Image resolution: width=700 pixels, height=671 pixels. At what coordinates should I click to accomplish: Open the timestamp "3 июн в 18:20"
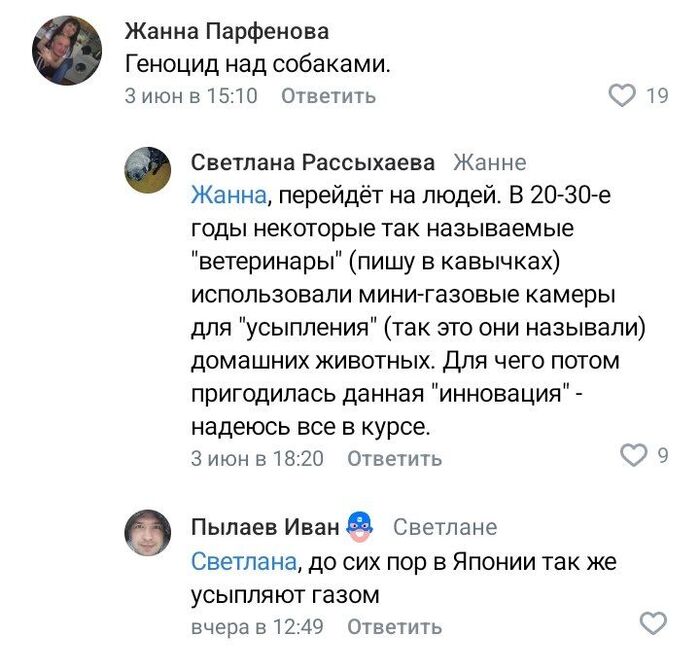click(x=257, y=458)
